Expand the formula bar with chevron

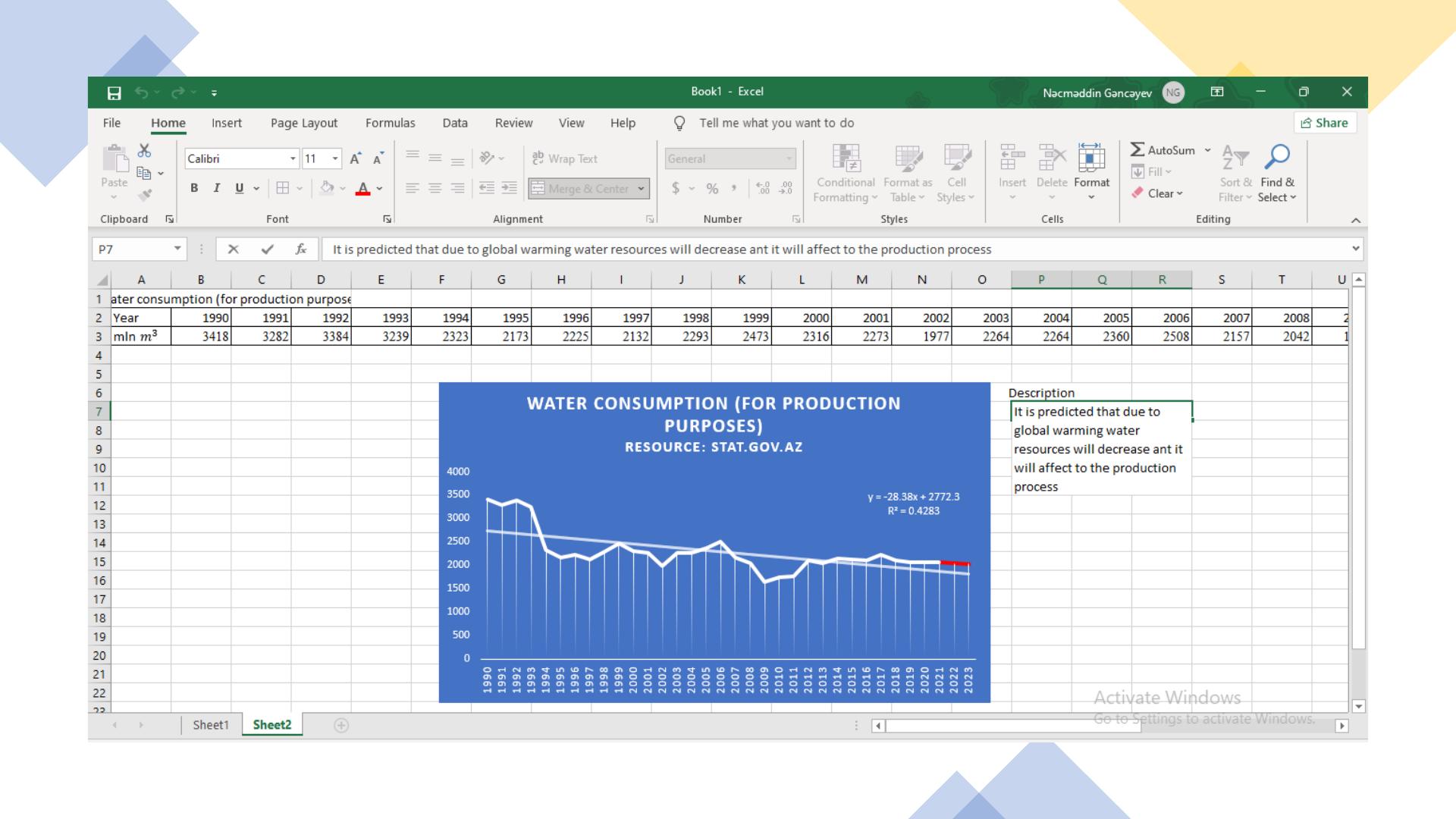coord(1356,249)
